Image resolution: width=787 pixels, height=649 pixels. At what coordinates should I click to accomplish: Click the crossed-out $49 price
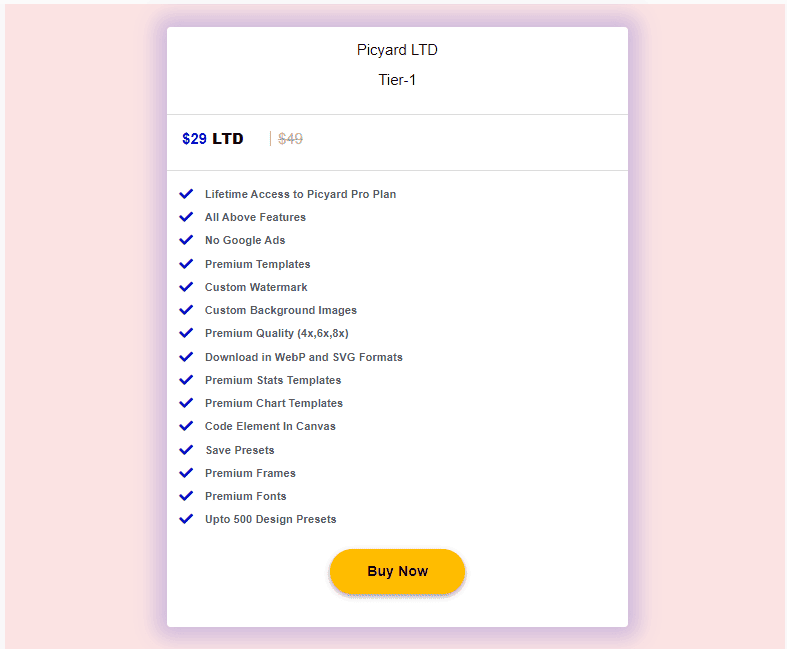pyautogui.click(x=290, y=139)
